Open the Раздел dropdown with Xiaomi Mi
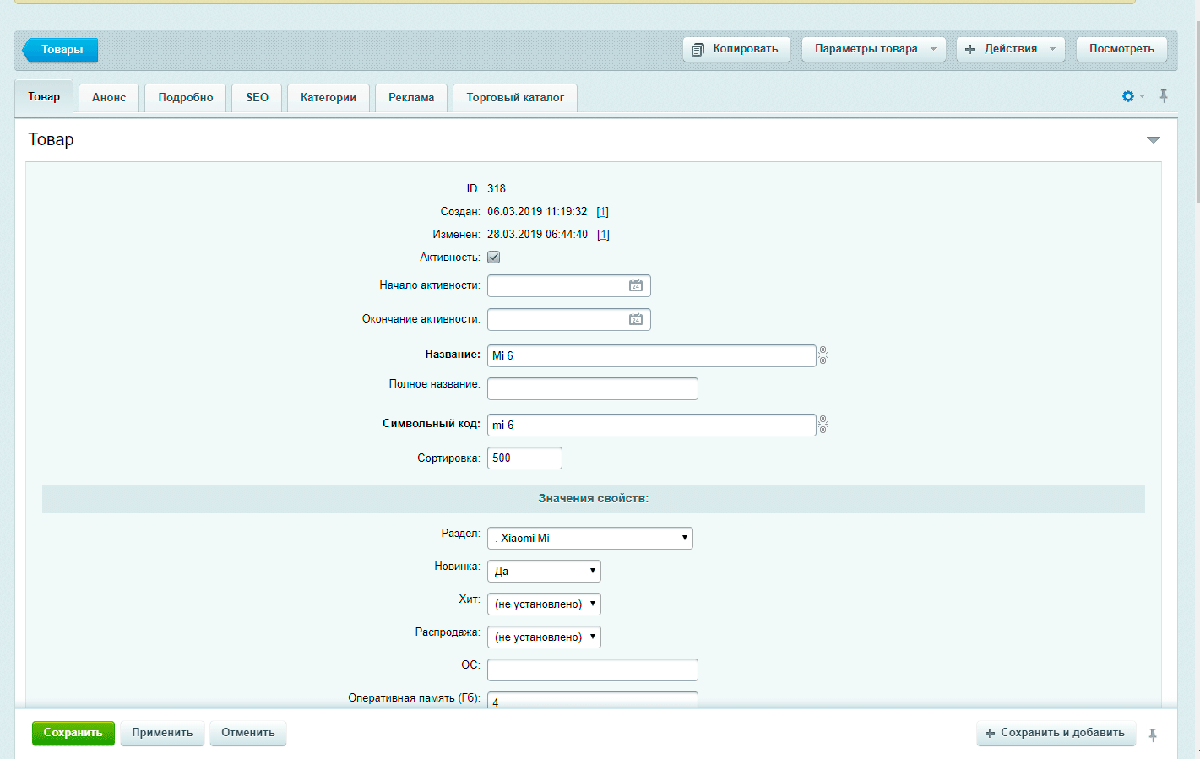Viewport: 1200px width, 759px height. (x=590, y=538)
